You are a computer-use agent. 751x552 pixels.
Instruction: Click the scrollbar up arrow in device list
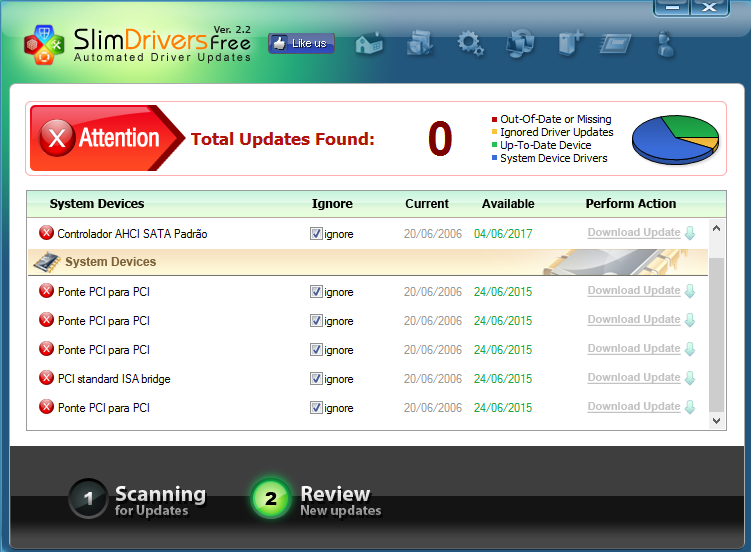tap(716, 229)
